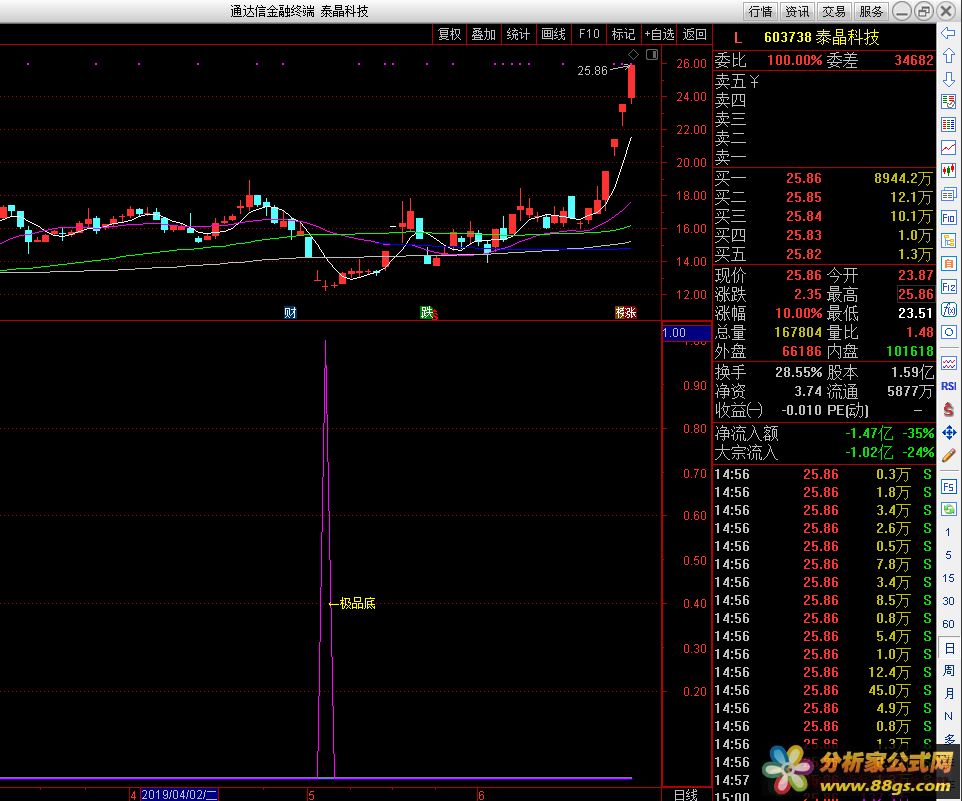Switch to candlestick K-line chart icon
Screen dimensions: 962x801
point(949,171)
